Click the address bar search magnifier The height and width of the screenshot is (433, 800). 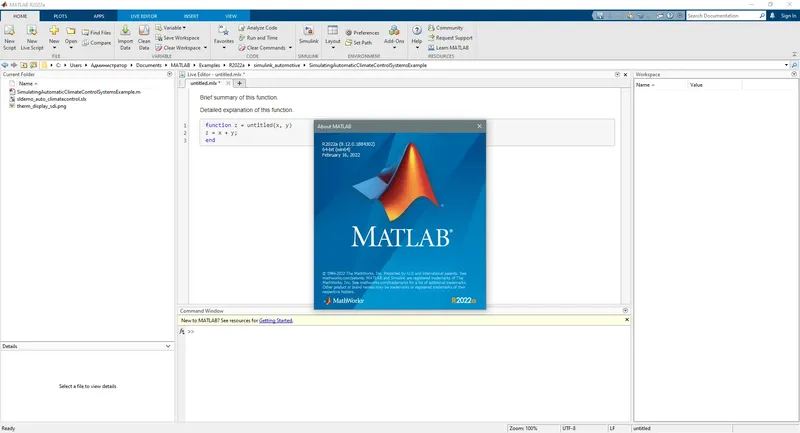pos(794,65)
